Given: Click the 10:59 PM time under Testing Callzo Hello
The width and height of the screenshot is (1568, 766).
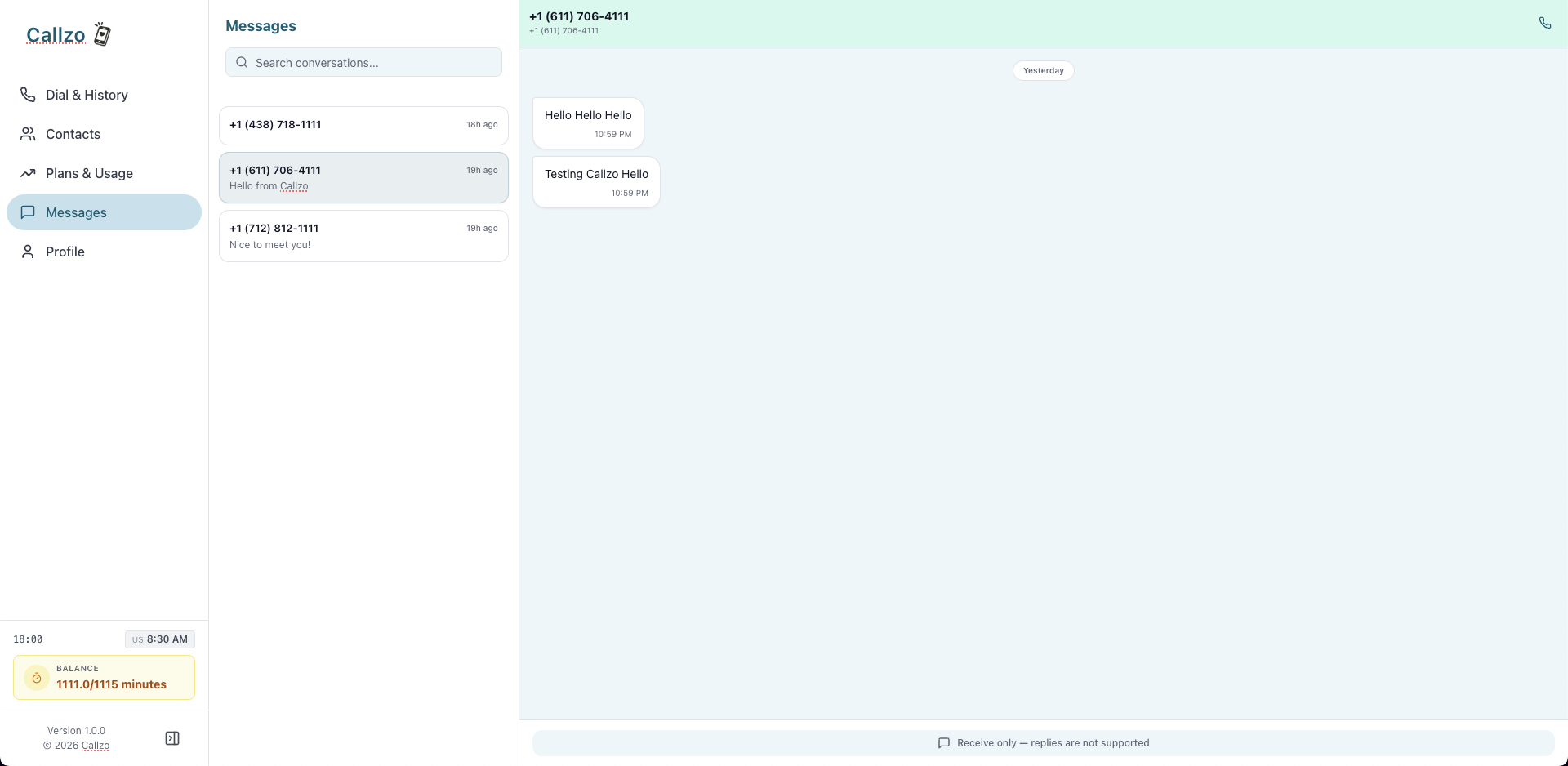Looking at the screenshot, I should pos(630,194).
